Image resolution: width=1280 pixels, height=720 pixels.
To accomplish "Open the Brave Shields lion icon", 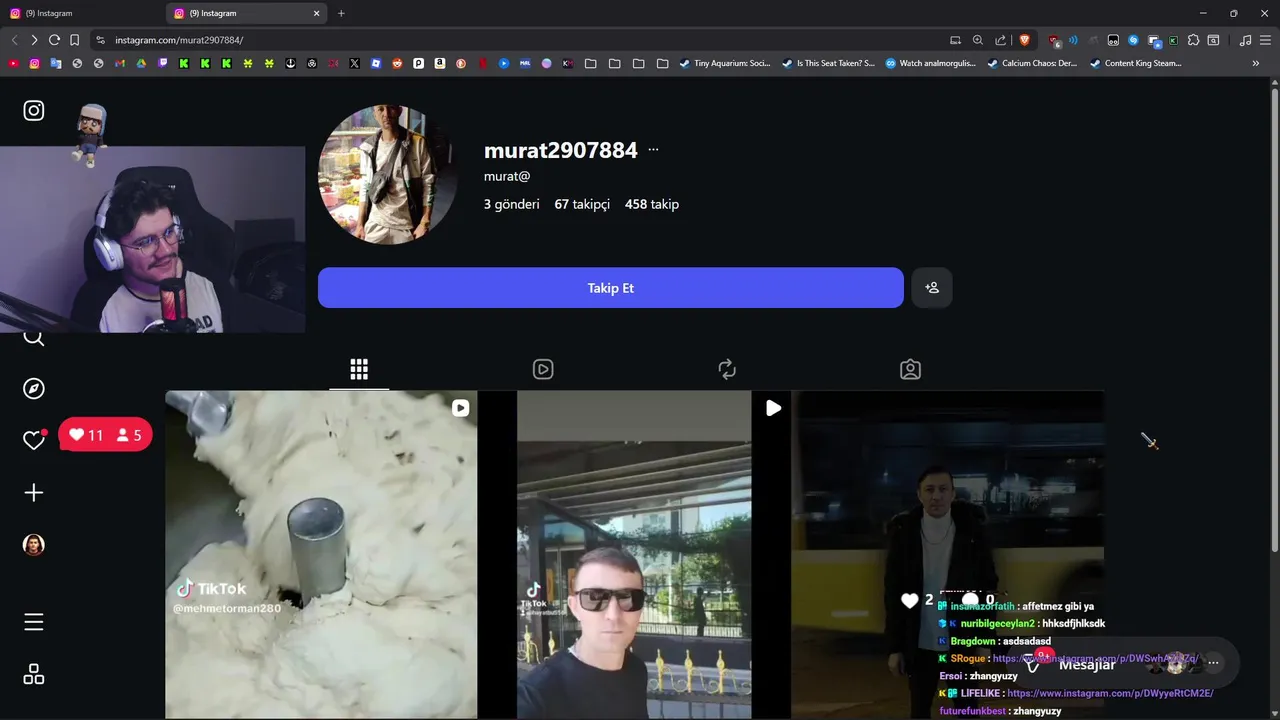I will pyautogui.click(x=1024, y=40).
